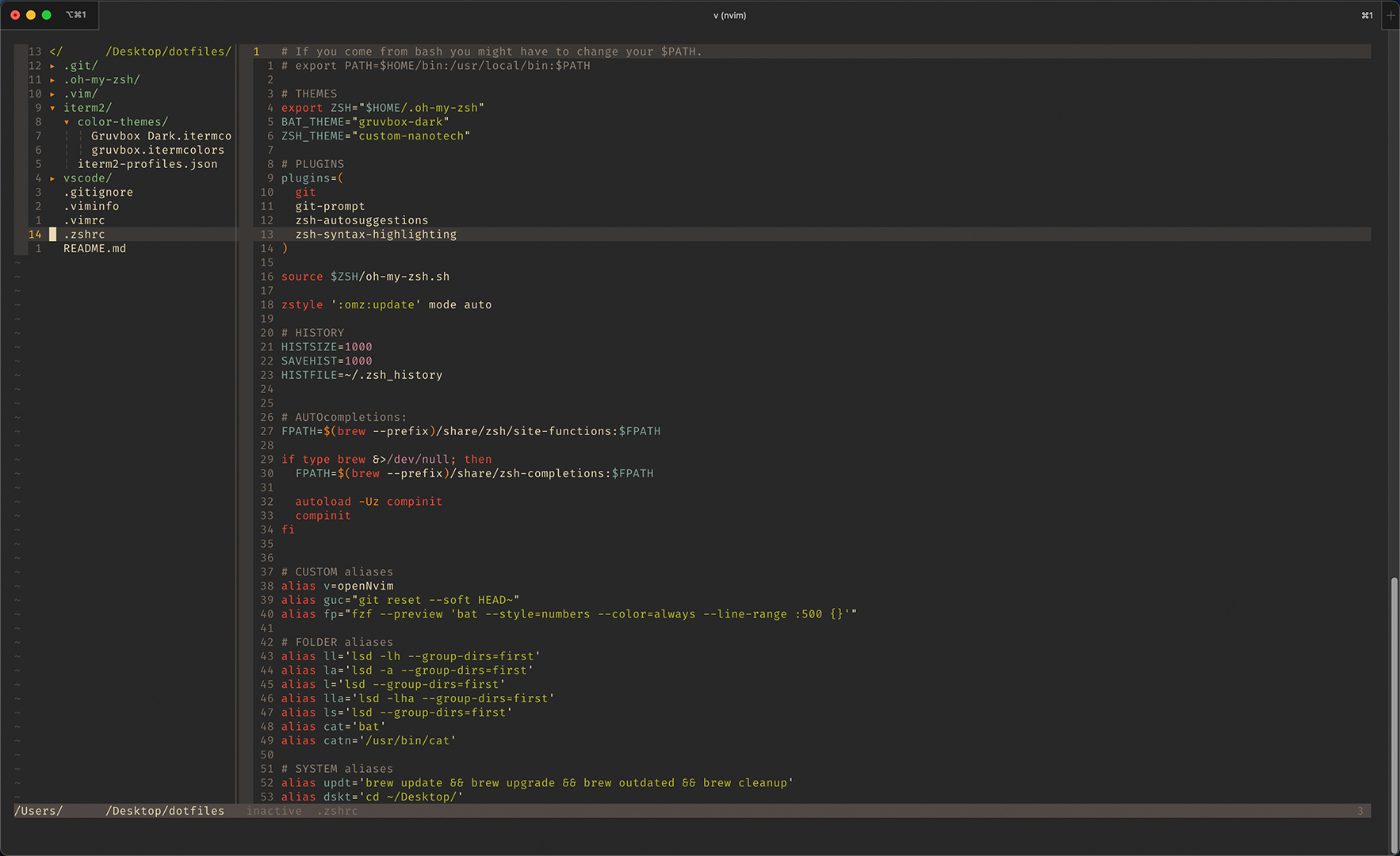Viewport: 1400px width, 856px height.
Task: Click the '# export PATH=' comment line
Action: (x=435, y=66)
